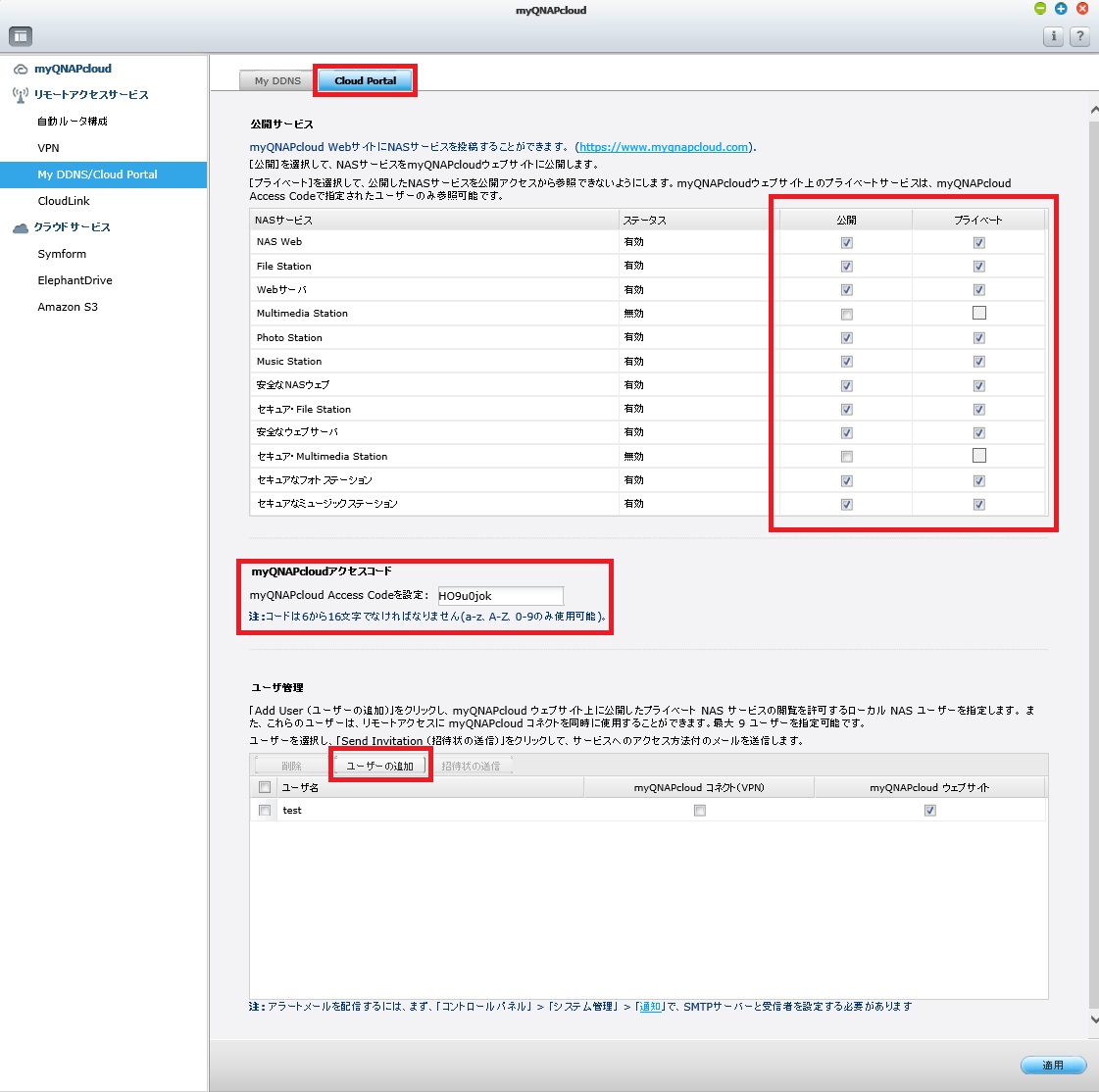Open Symform cloud service
Screen dimensions: 1099x1092
pyautogui.click(x=62, y=254)
